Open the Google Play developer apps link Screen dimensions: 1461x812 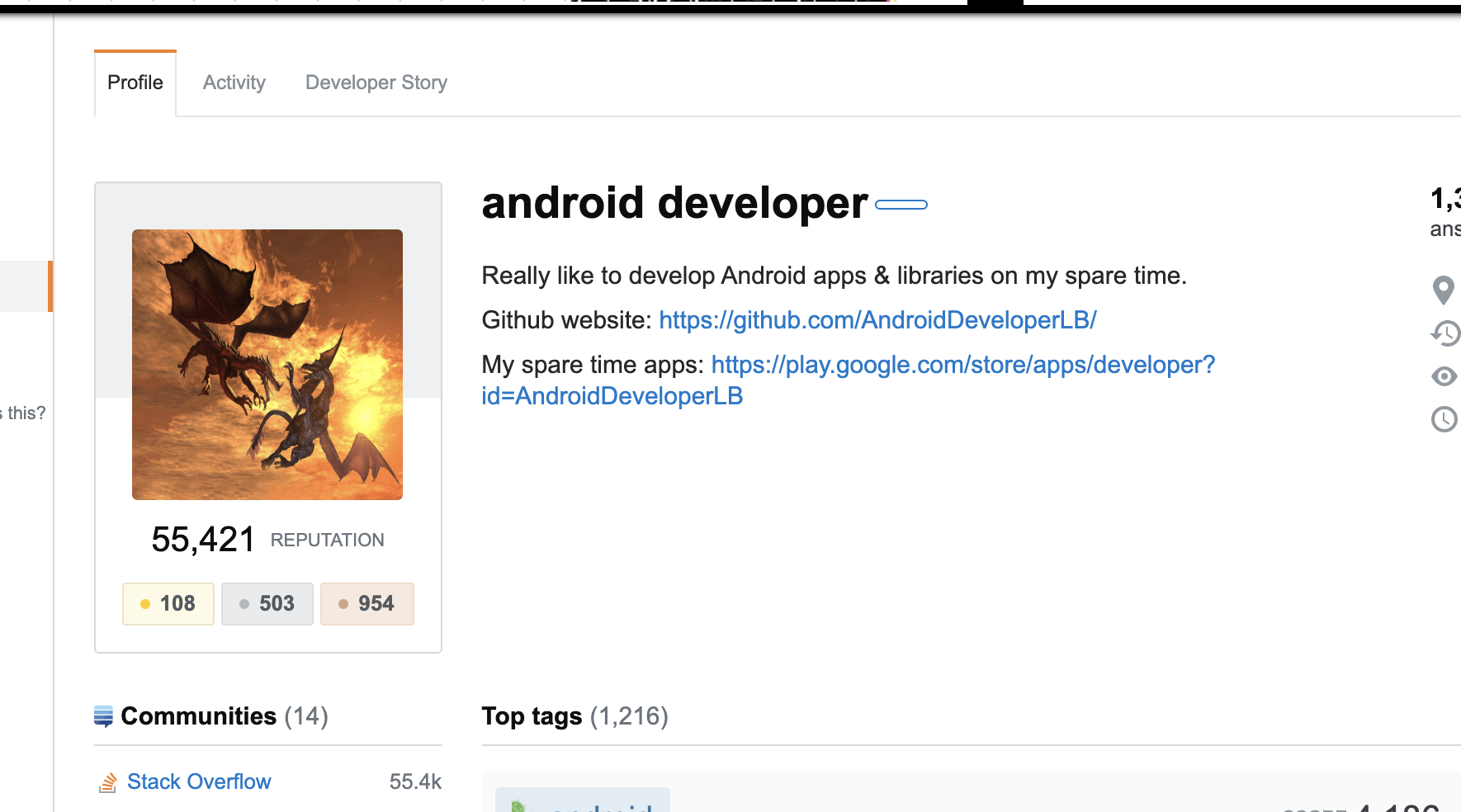849,380
